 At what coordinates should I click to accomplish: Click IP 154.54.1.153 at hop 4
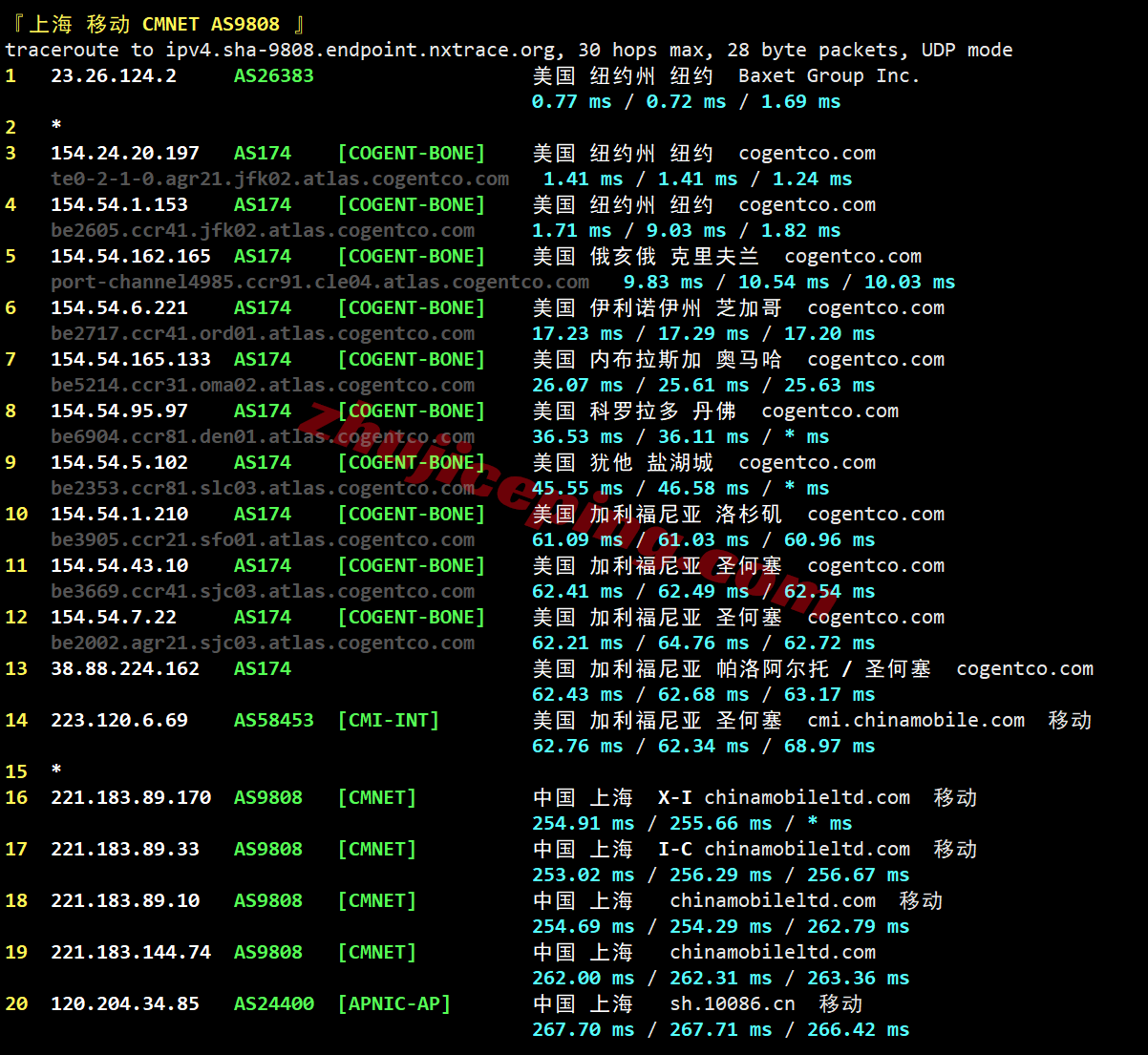(x=119, y=204)
